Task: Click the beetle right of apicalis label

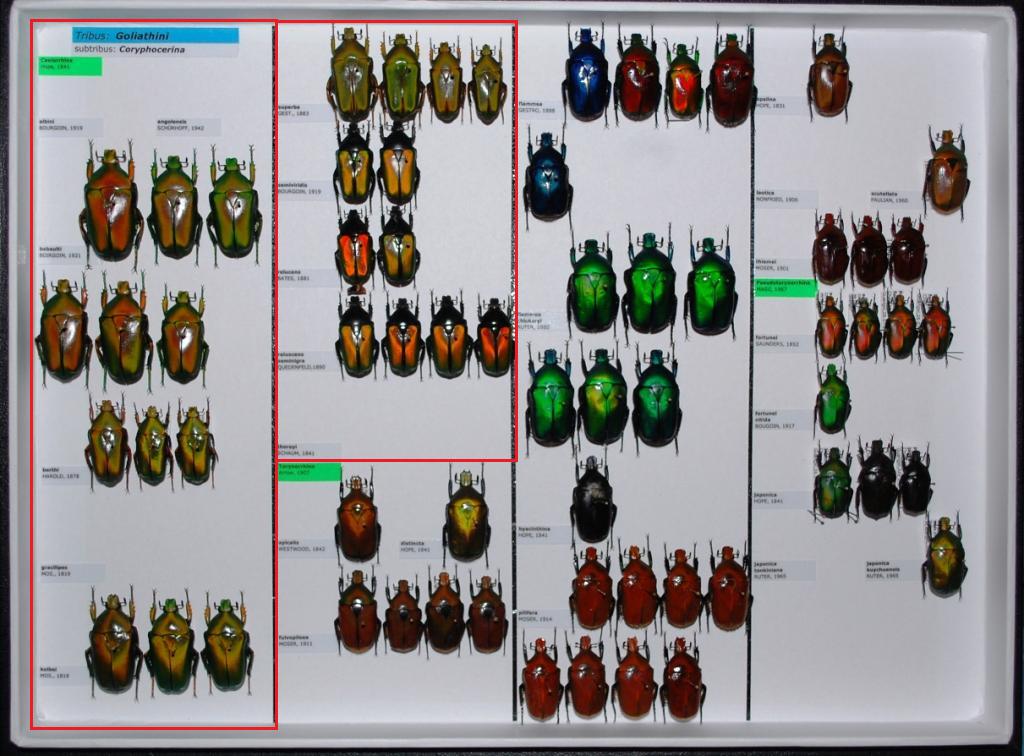Action: [357, 519]
